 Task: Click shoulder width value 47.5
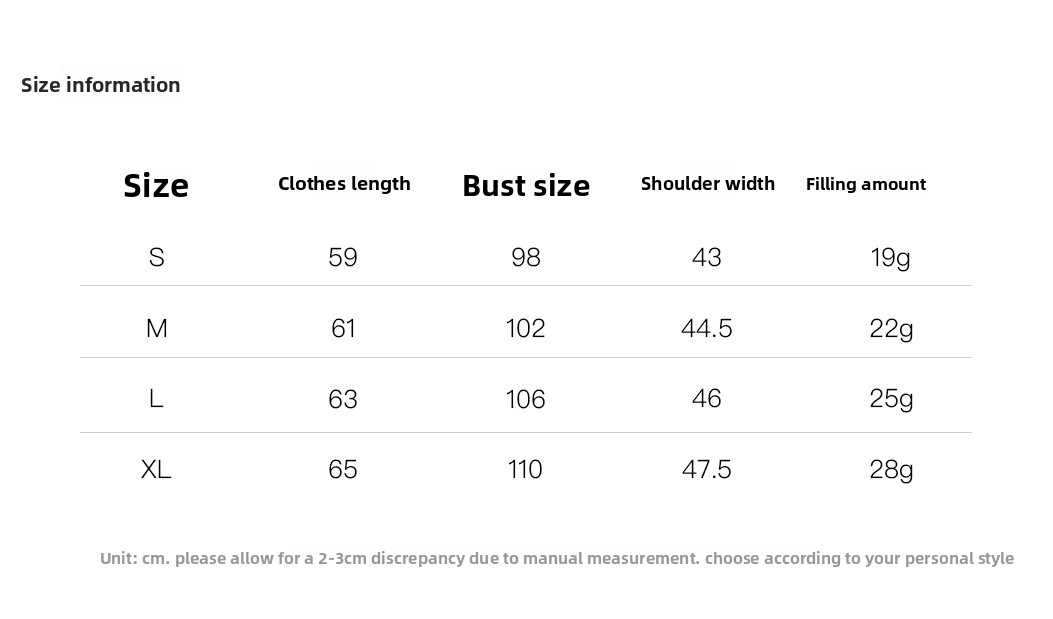point(706,469)
